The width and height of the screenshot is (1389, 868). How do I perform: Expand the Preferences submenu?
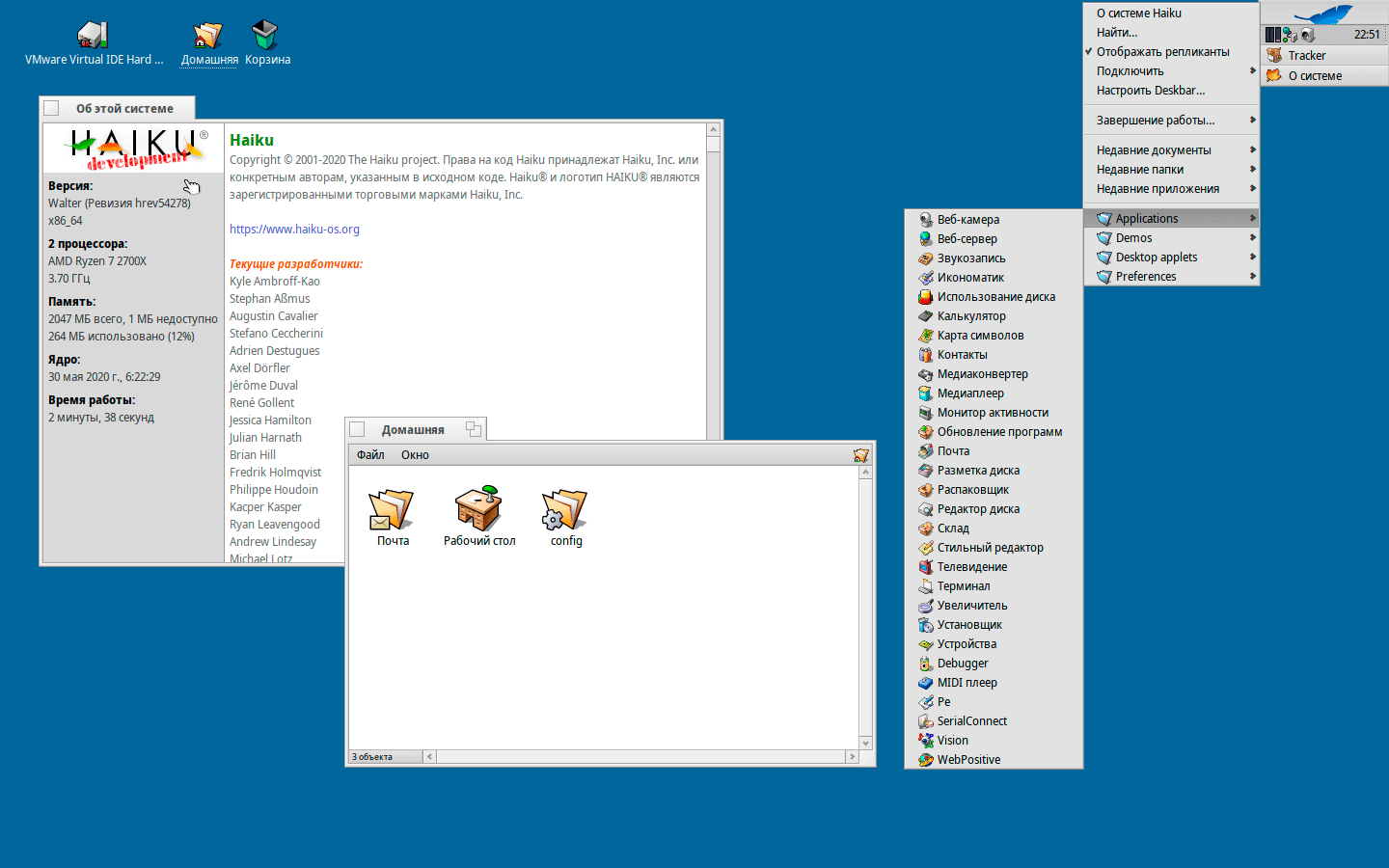[x=1171, y=277]
